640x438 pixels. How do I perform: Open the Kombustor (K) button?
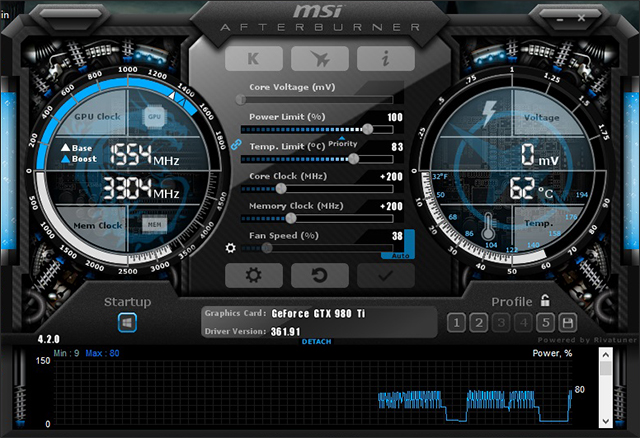[253, 59]
